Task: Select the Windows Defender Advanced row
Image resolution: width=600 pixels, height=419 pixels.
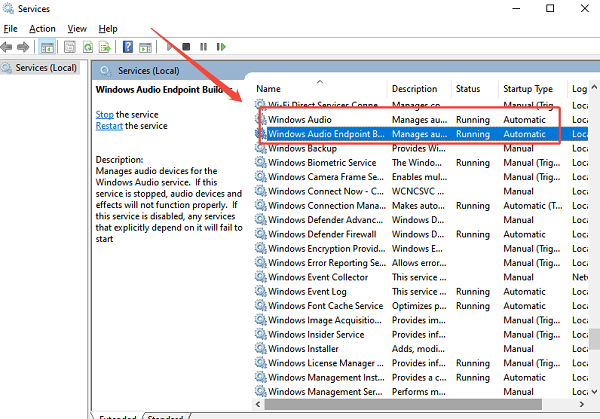Action: [x=421, y=220]
